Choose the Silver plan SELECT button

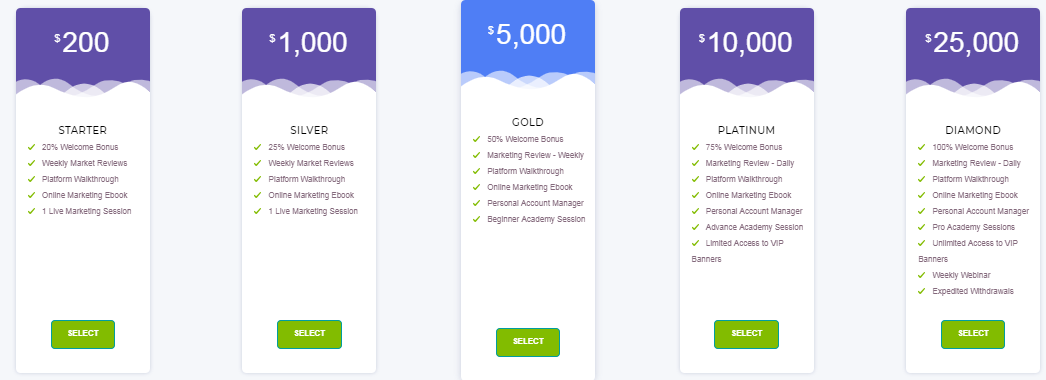310,334
